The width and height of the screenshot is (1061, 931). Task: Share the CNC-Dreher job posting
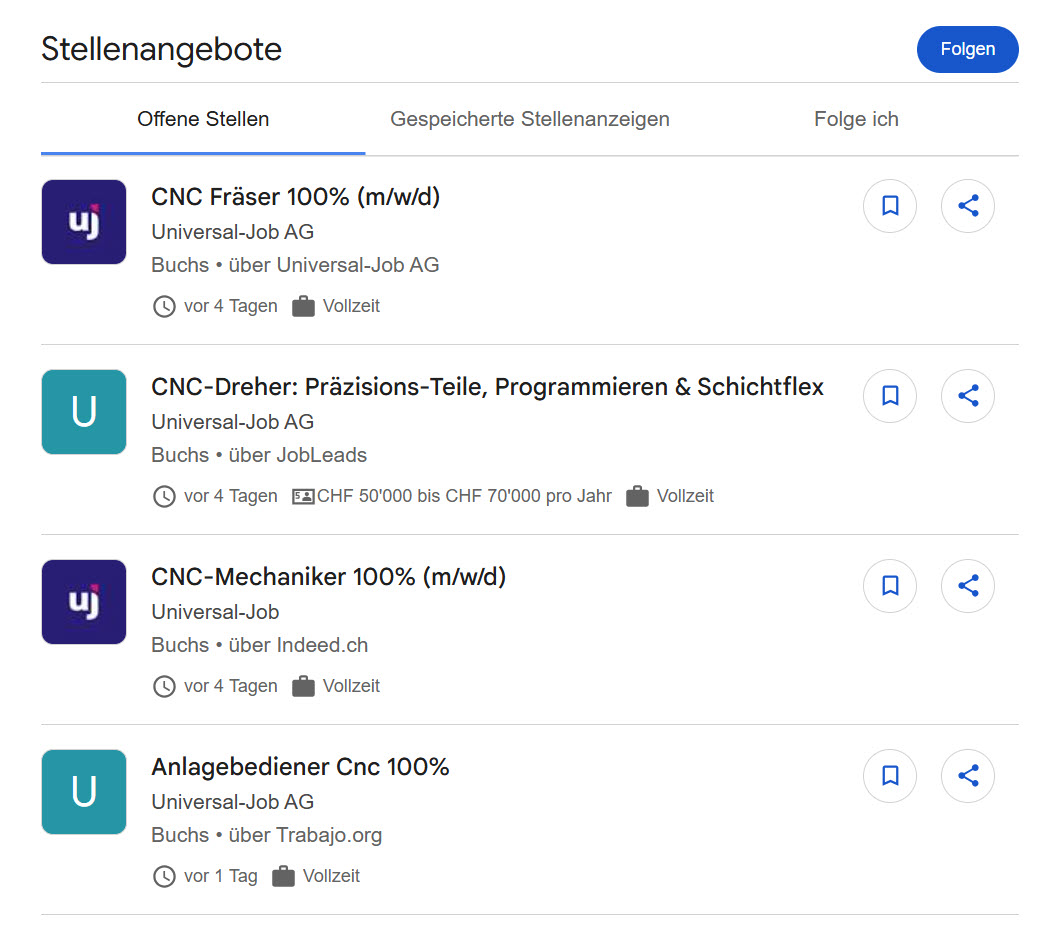coord(967,395)
